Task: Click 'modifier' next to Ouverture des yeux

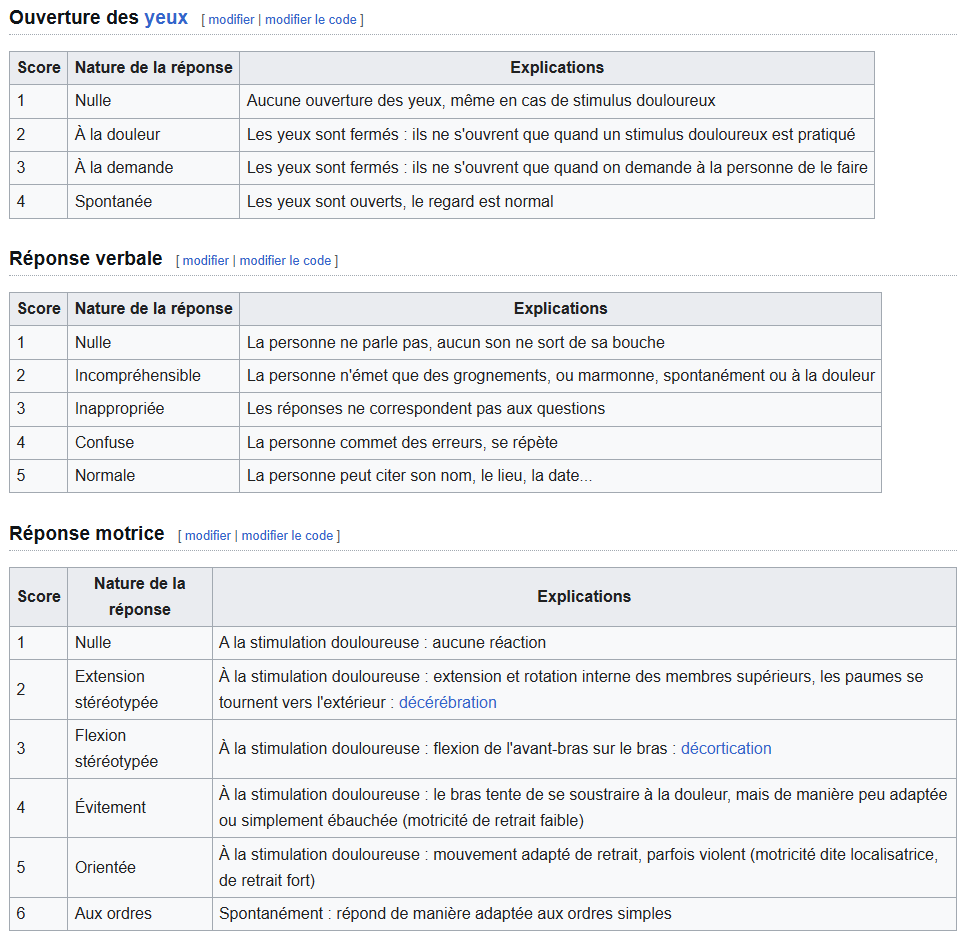Action: pos(231,20)
